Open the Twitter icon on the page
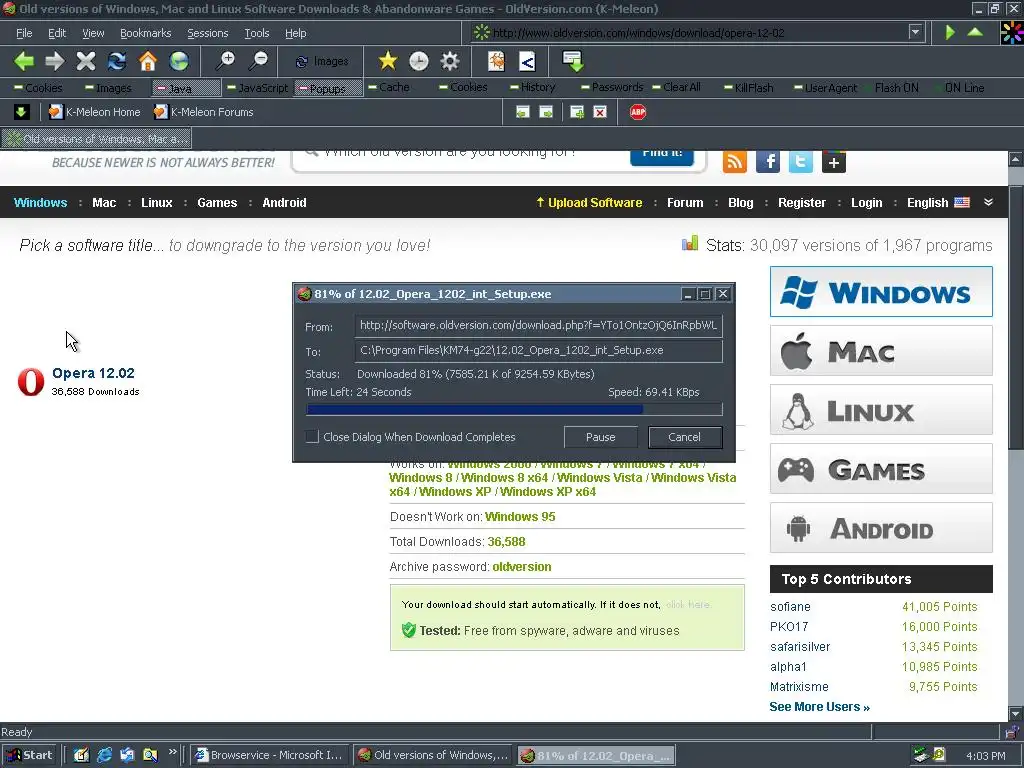The image size is (1024, 768). [x=801, y=161]
